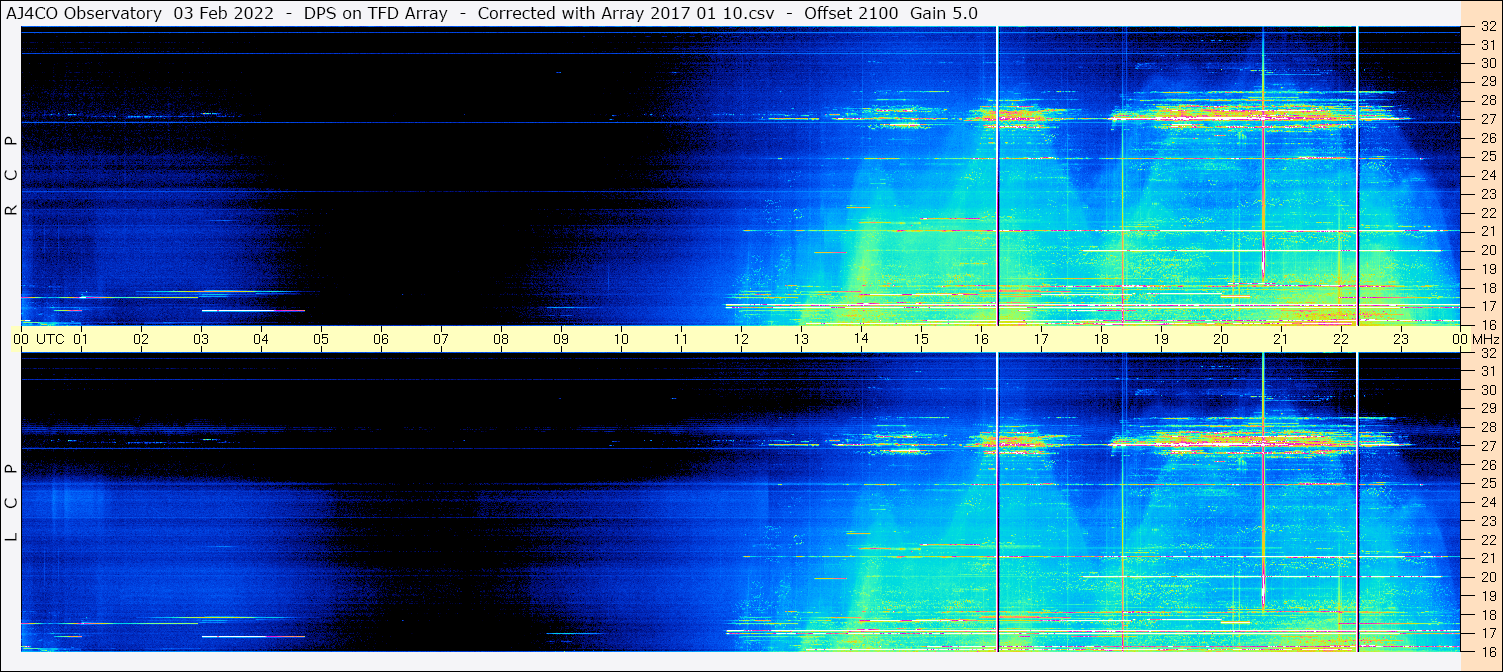1503x672 pixels.
Task: Select the 24 MHz tick of LCP panel
Action: (x=1487, y=502)
